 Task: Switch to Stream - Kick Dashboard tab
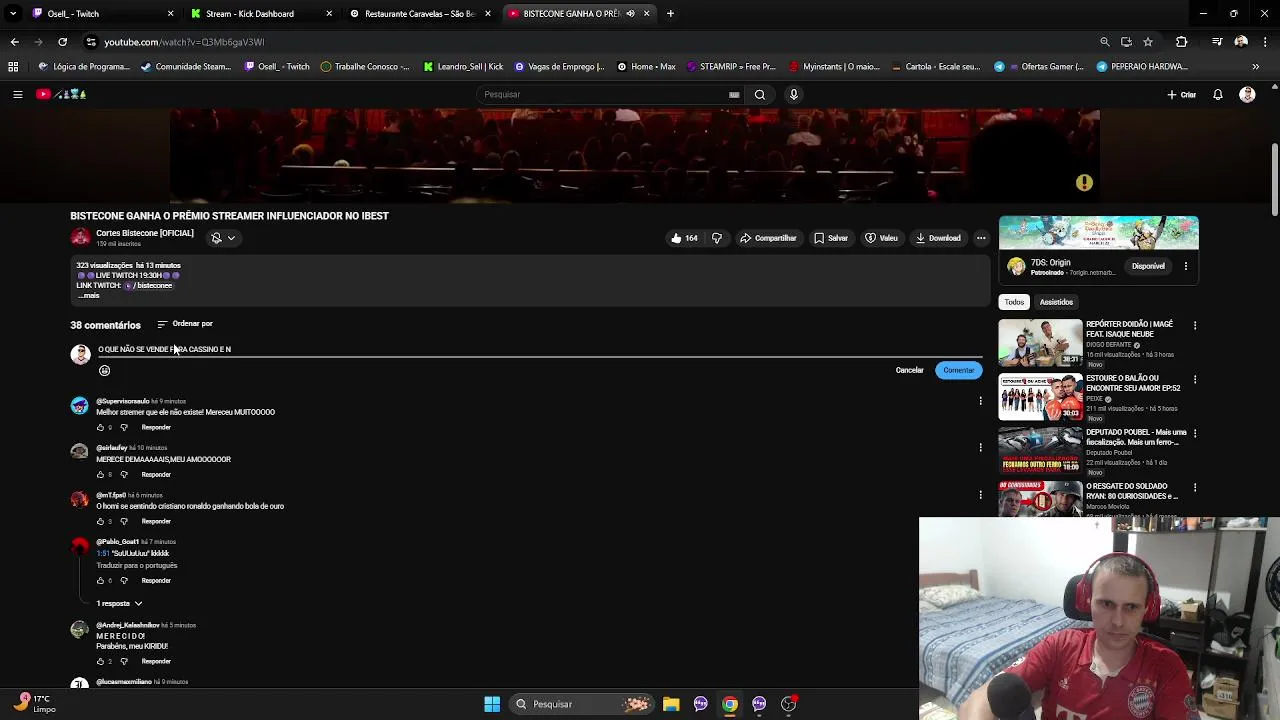point(261,14)
